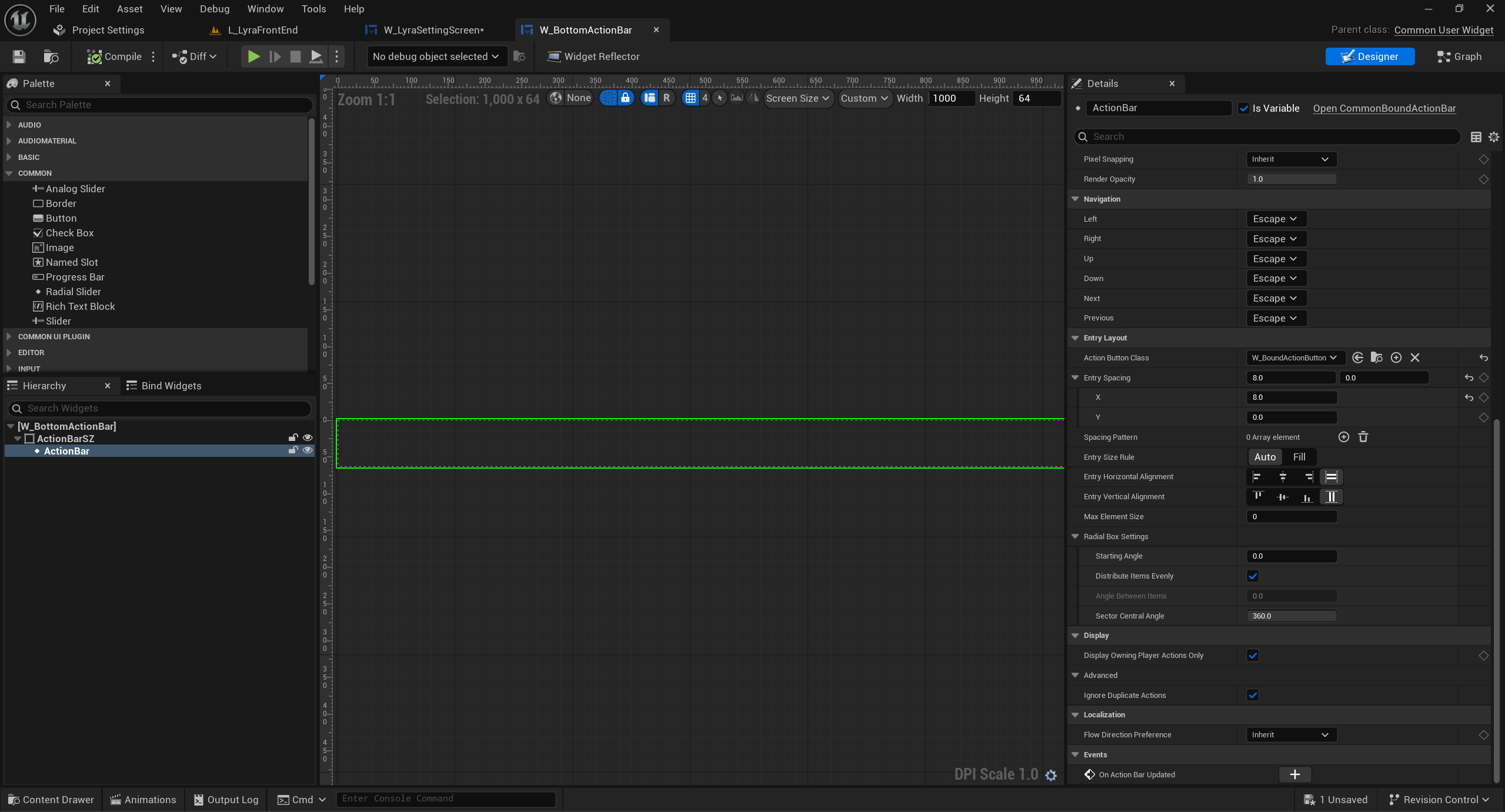Uncheck Distribute Items Evenly
Viewport: 1505px width, 812px height.
click(x=1253, y=576)
